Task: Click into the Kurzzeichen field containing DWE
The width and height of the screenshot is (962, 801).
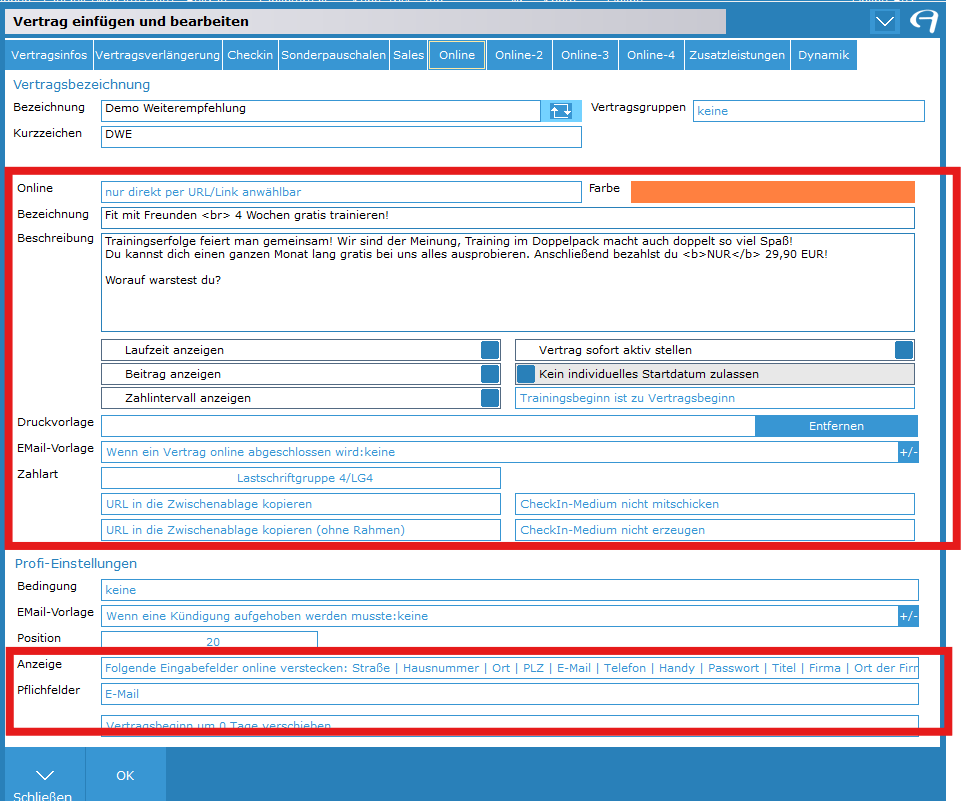Action: (x=340, y=136)
